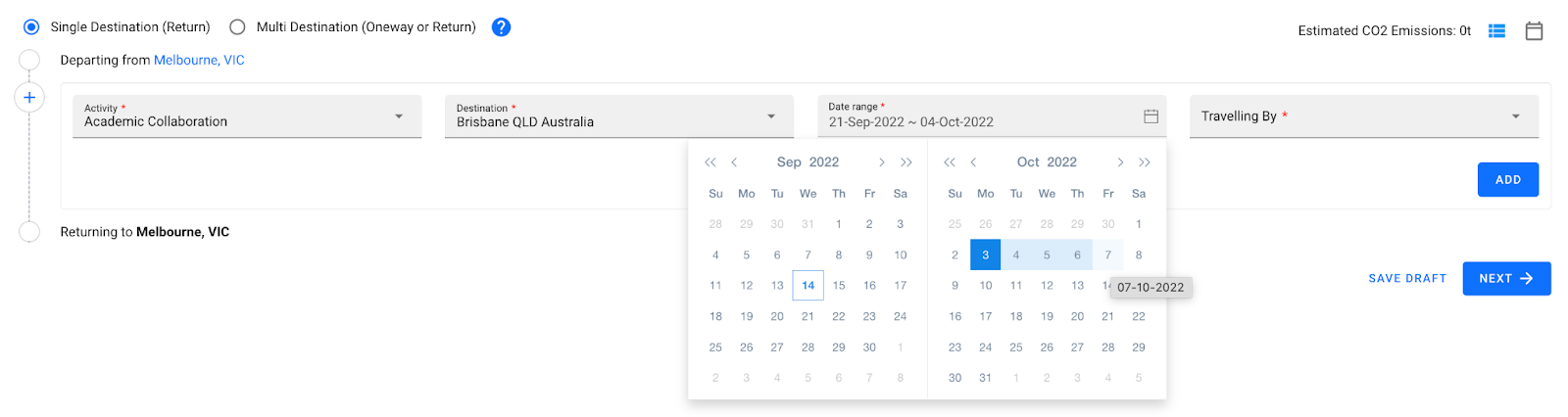Screen dimensions: 1568x417
Task: Click the SAVE DRAFT link
Action: click(1407, 279)
